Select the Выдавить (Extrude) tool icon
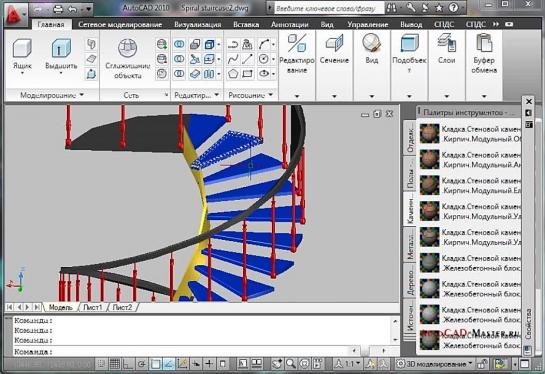Image resolution: width=545 pixels, height=374 pixels. [61, 48]
